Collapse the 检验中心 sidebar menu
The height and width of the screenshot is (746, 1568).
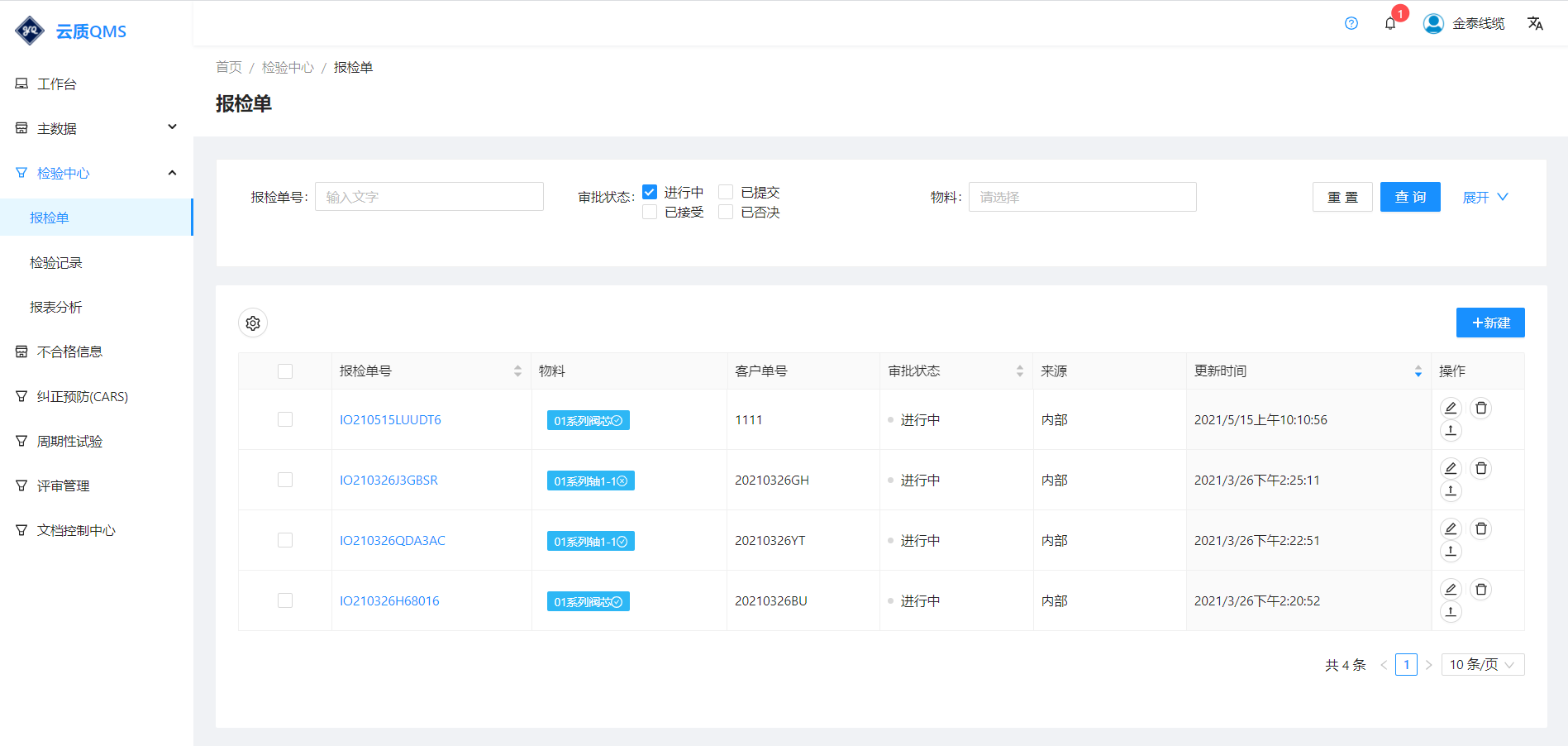(x=97, y=173)
